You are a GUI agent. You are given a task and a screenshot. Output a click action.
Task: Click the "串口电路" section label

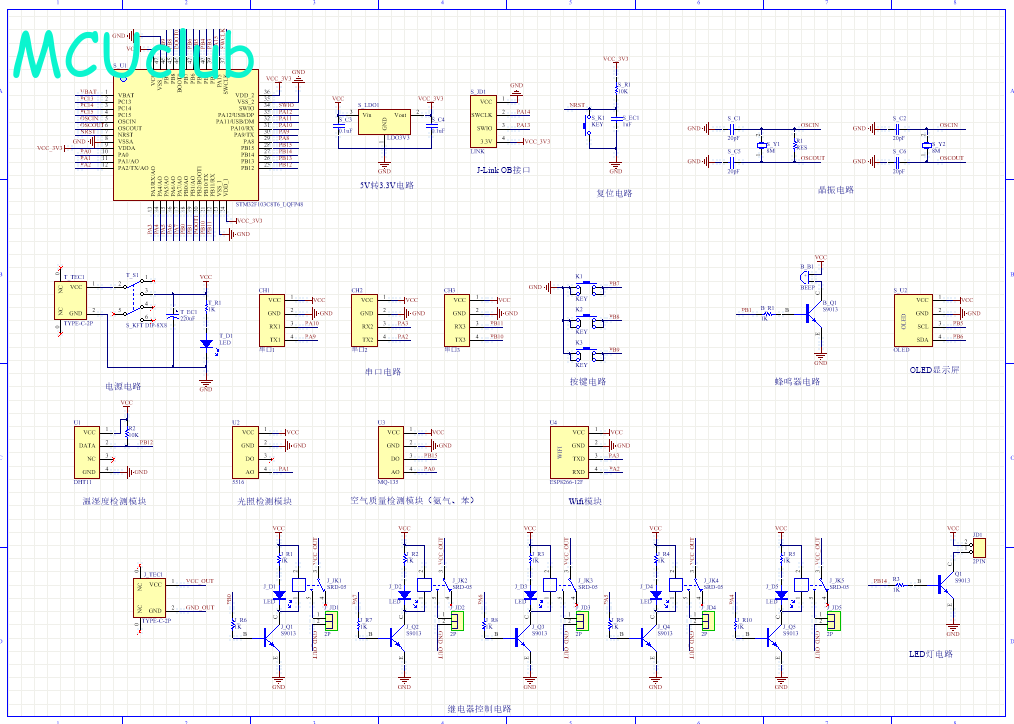pos(383,372)
